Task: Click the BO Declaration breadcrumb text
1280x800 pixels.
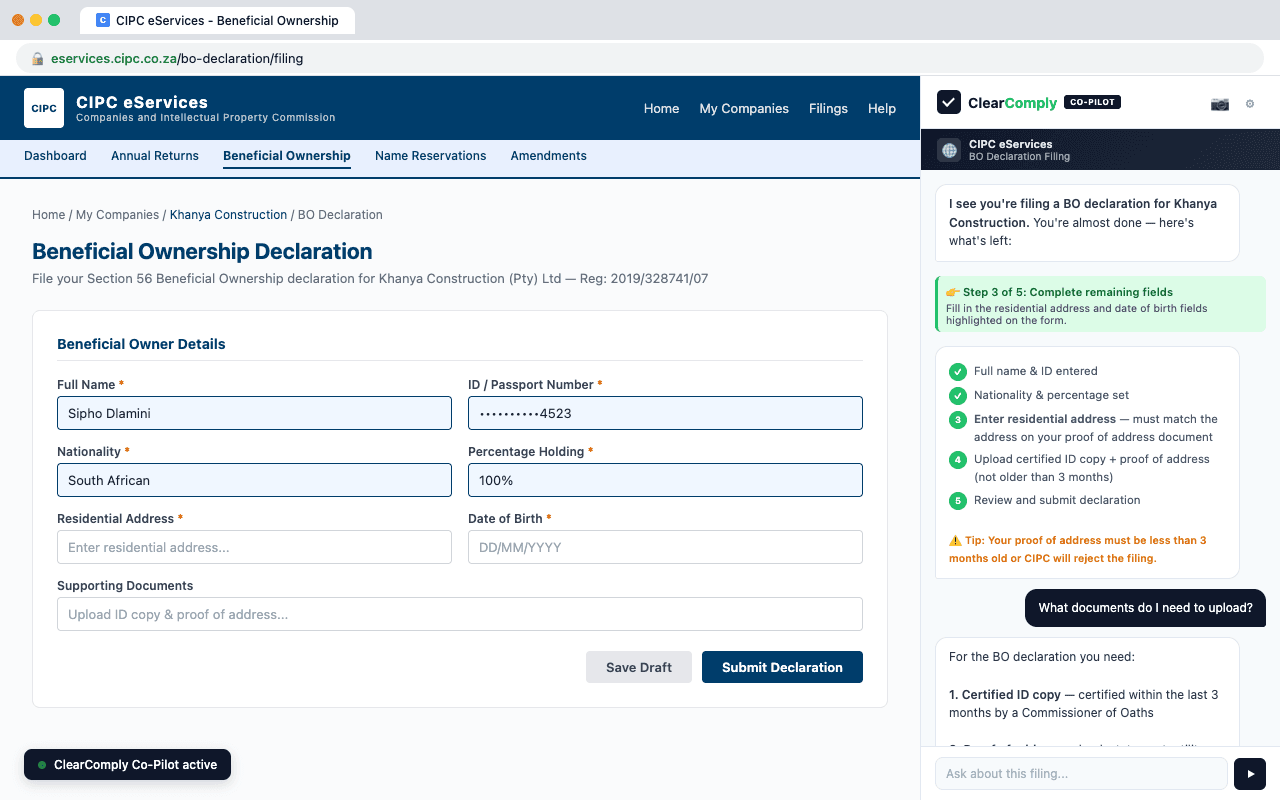Action: [340, 215]
